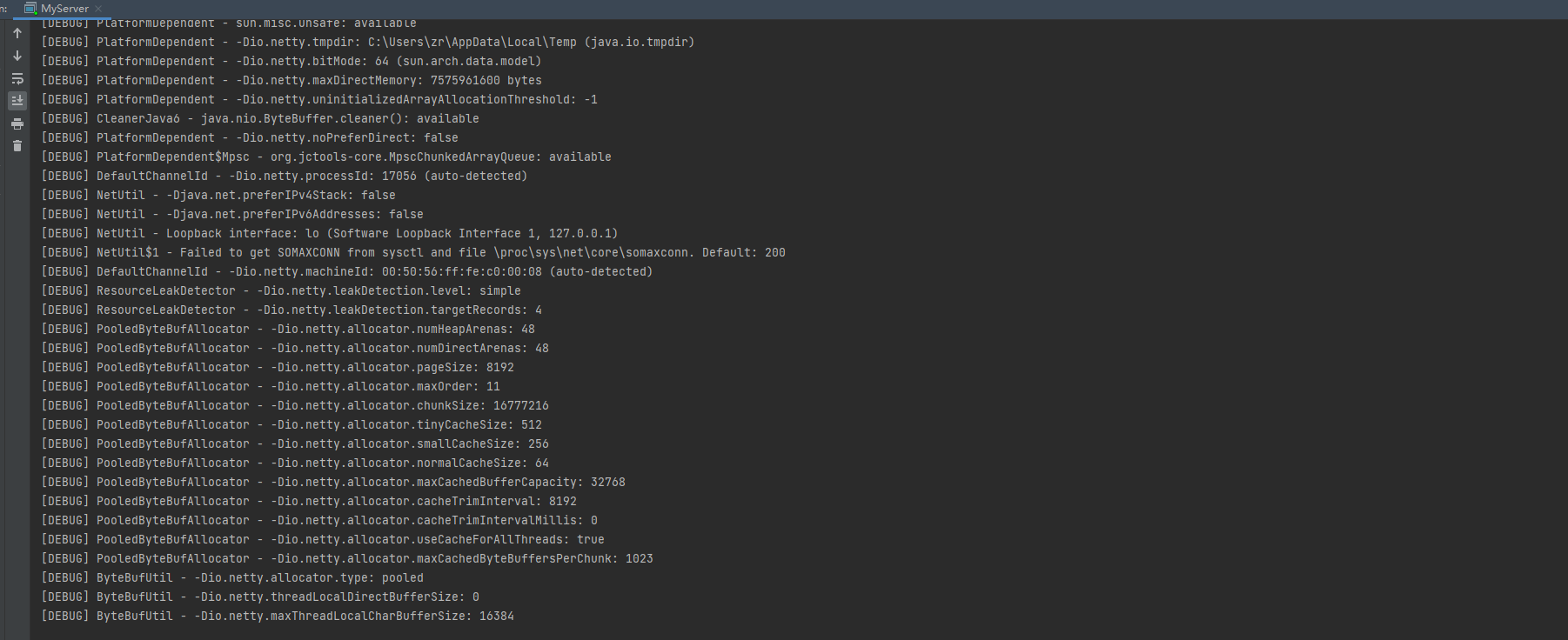This screenshot has height=640, width=1568.
Task: Click the uninitializedArrayAllocationThreshold log line
Action: tap(319, 99)
